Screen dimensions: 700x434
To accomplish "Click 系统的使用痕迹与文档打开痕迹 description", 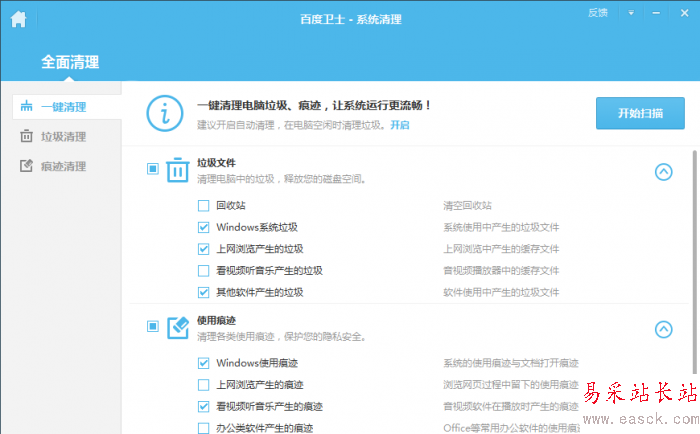I will point(511,363).
